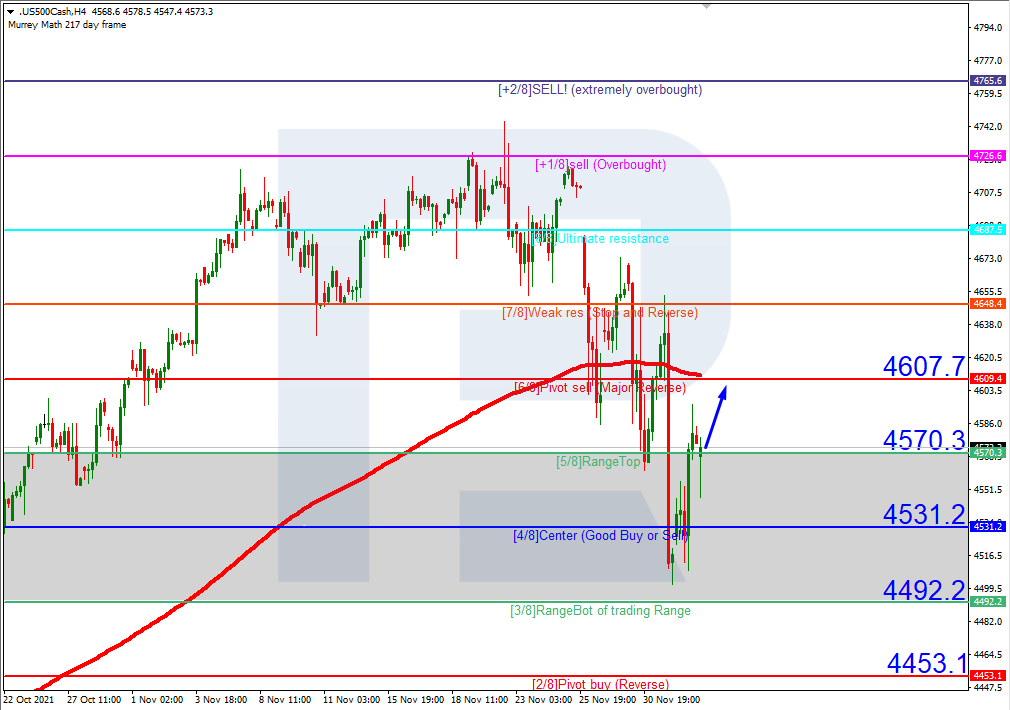Click the [2/8]Pivot buy (Reverse) label

[x=600, y=684]
